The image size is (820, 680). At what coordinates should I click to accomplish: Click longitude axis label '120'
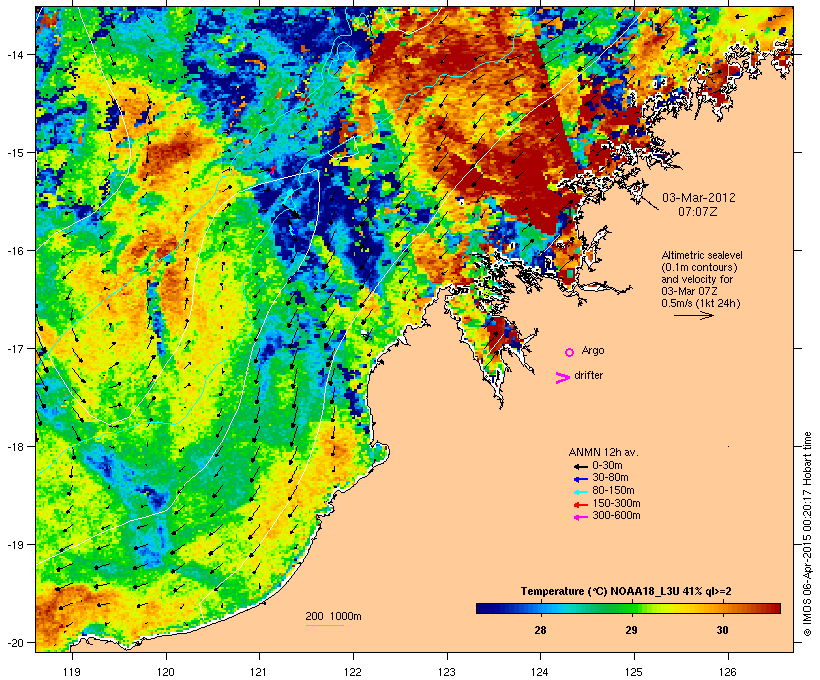pyautogui.click(x=166, y=672)
